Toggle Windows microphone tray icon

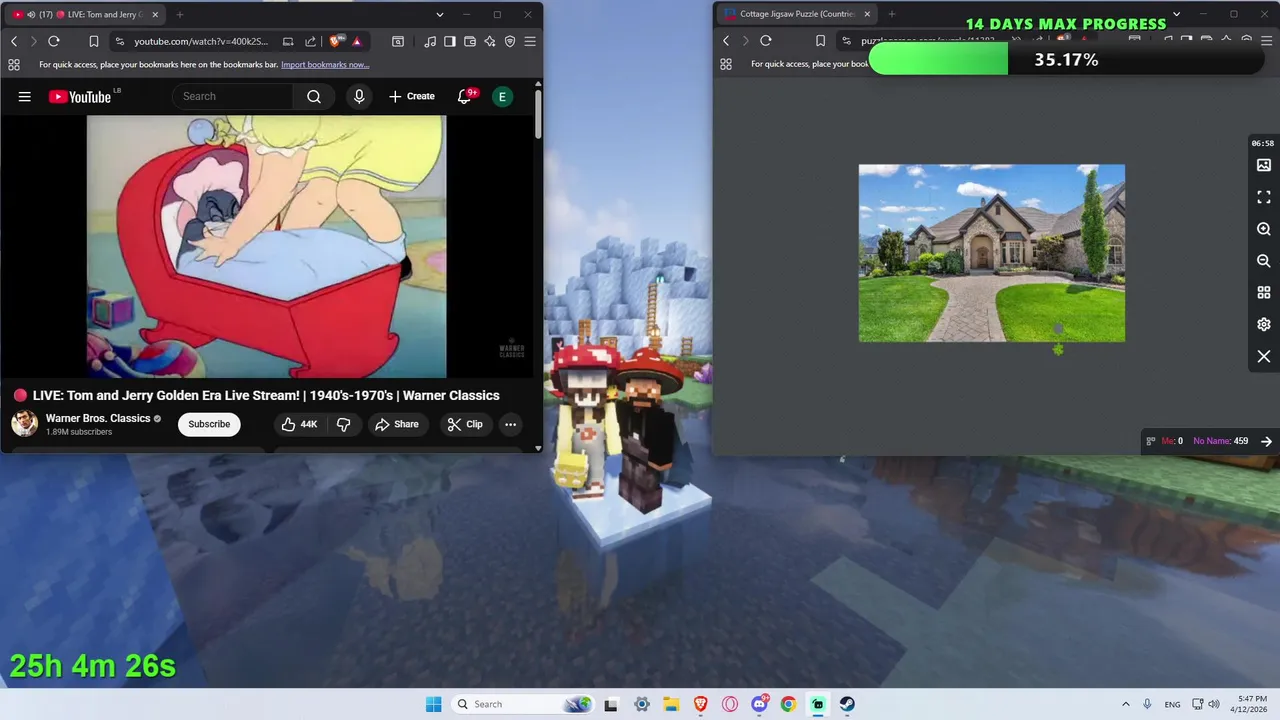coord(1147,704)
